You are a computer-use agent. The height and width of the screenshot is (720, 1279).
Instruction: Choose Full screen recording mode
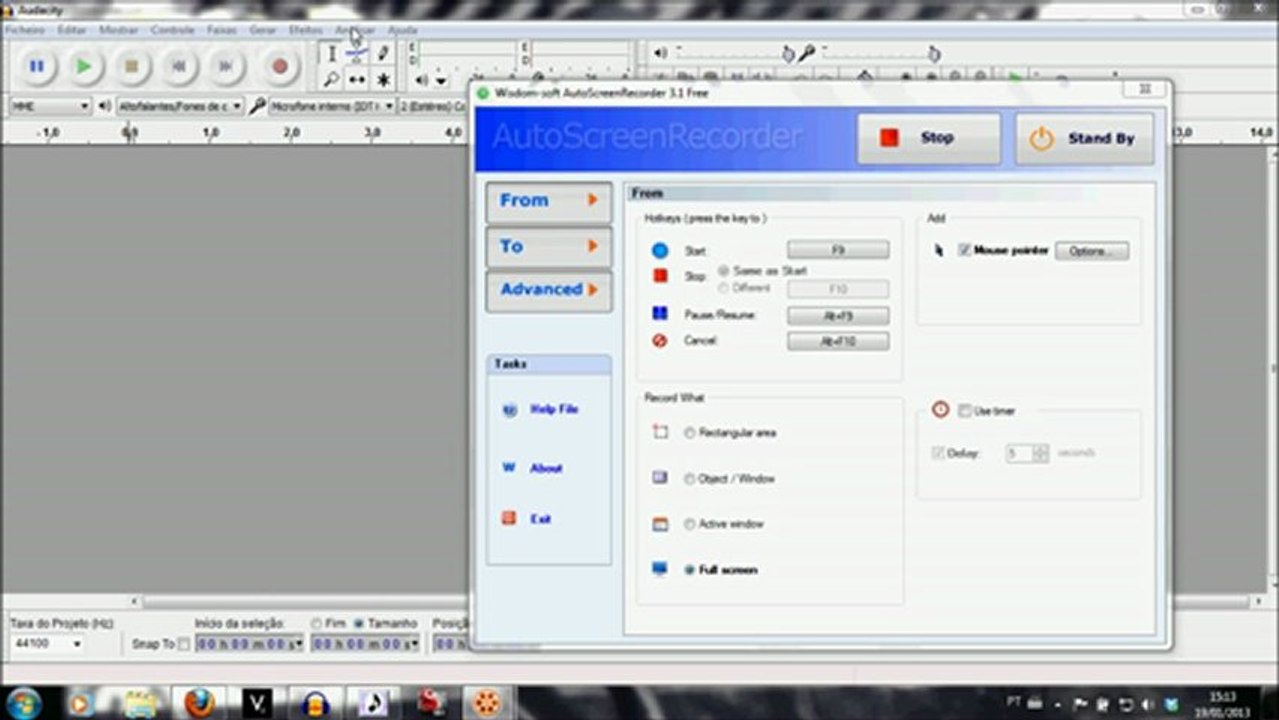pyautogui.click(x=690, y=570)
